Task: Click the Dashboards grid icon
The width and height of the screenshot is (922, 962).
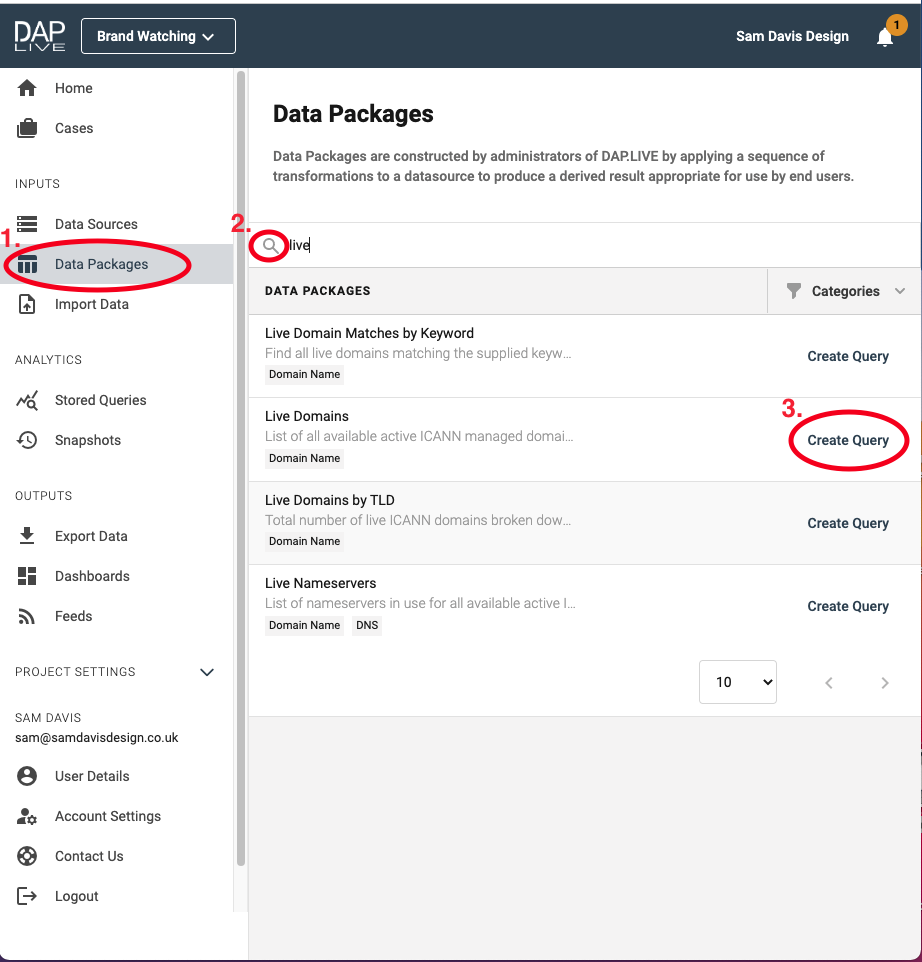Action: point(27,576)
